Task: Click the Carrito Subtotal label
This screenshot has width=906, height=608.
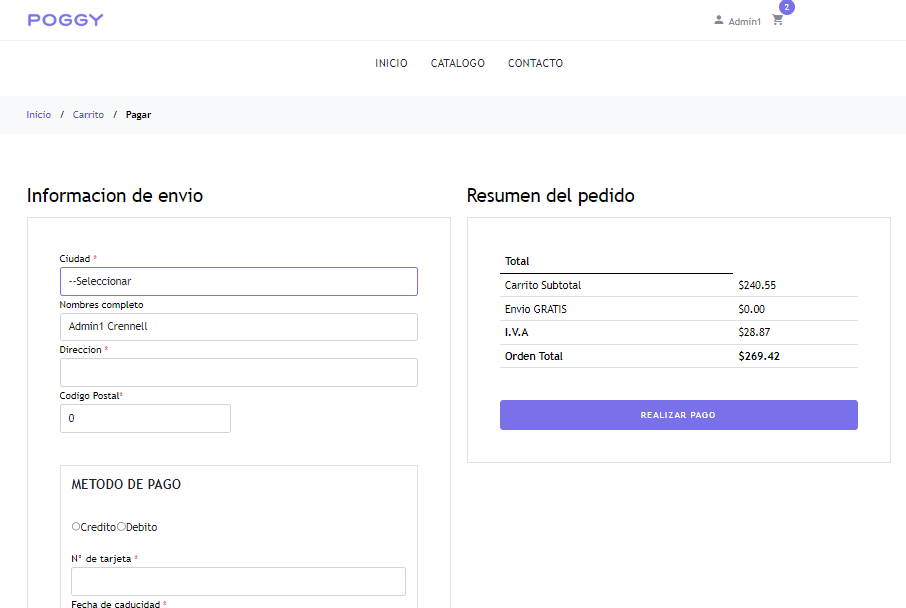Action: tap(543, 285)
